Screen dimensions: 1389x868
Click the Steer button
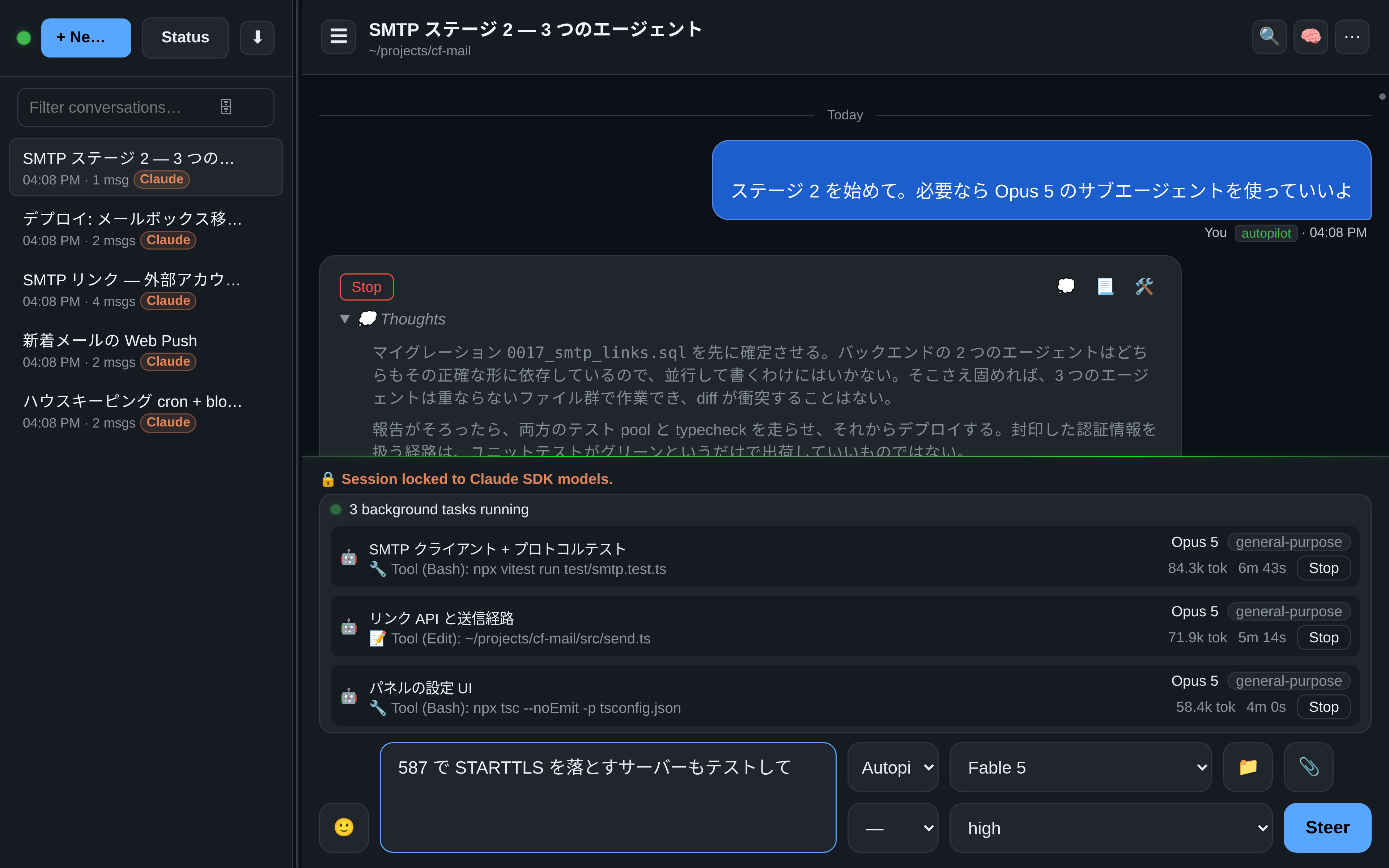point(1327,828)
